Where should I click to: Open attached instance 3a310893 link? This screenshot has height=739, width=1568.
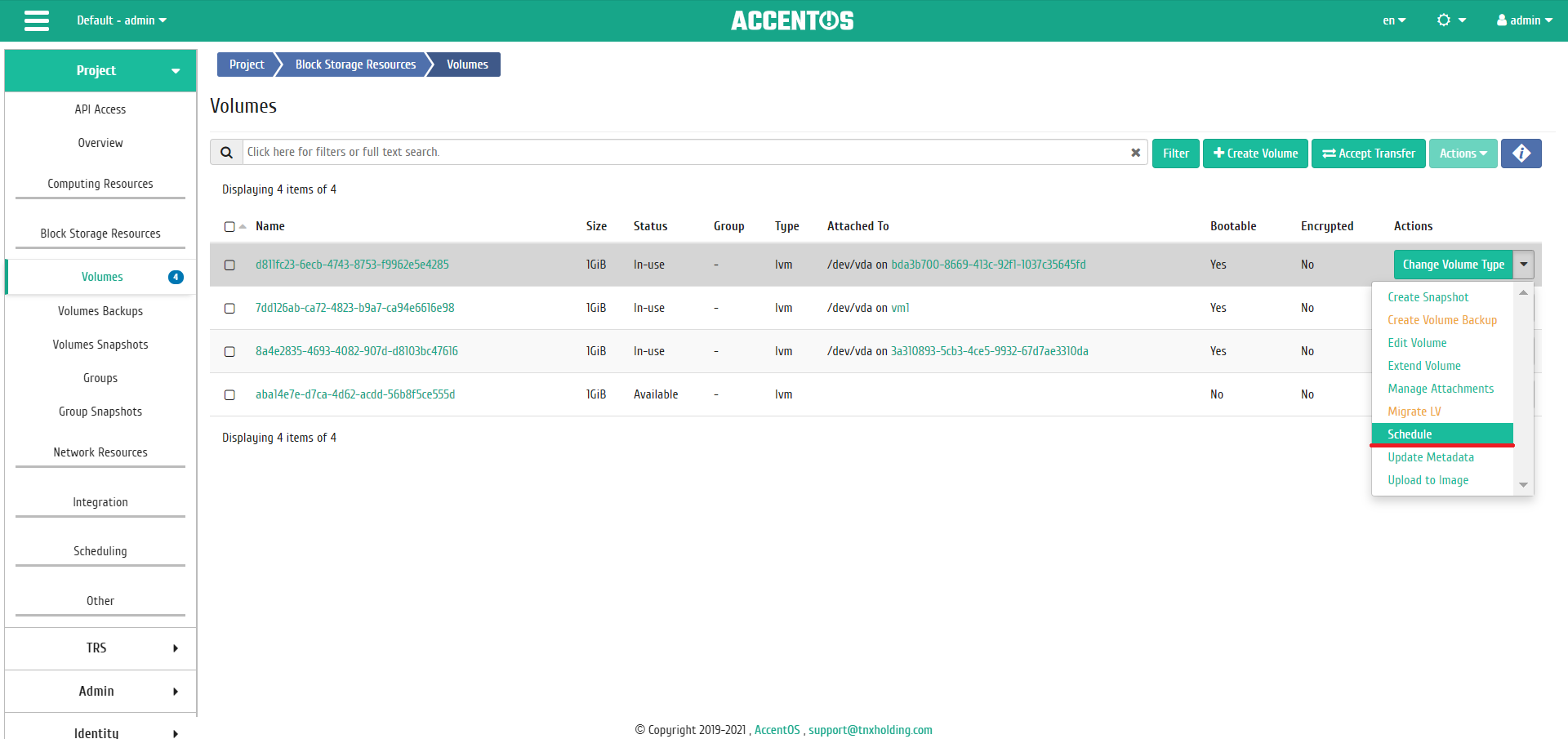989,351
